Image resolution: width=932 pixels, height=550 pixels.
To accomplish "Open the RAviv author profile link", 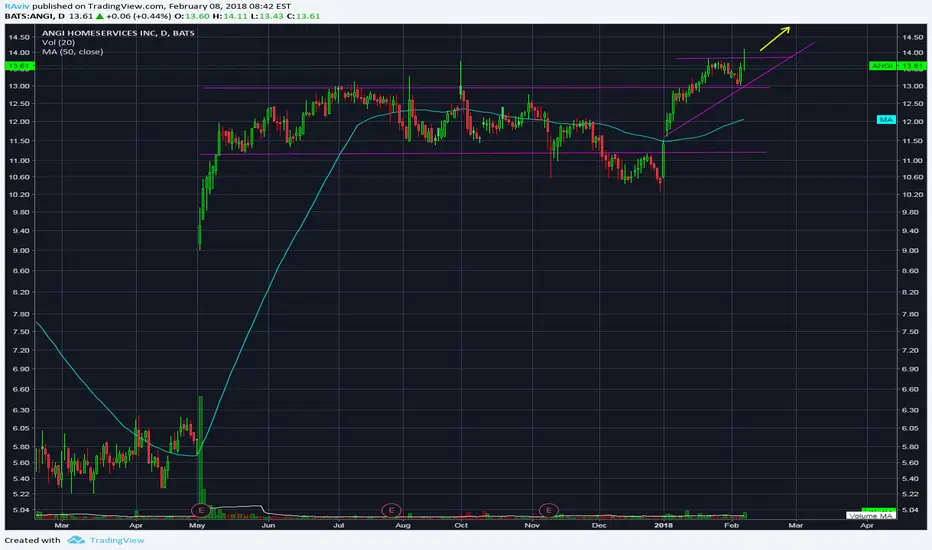I will (17, 6).
